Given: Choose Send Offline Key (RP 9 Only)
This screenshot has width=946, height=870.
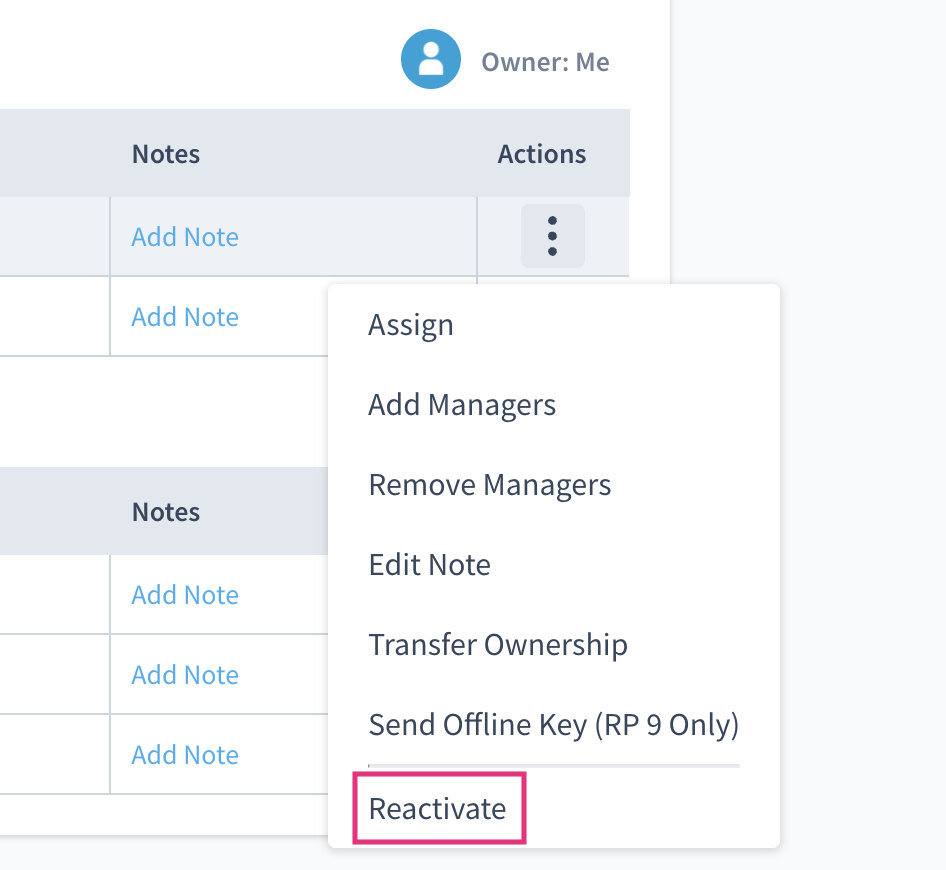Looking at the screenshot, I should pos(553,725).
